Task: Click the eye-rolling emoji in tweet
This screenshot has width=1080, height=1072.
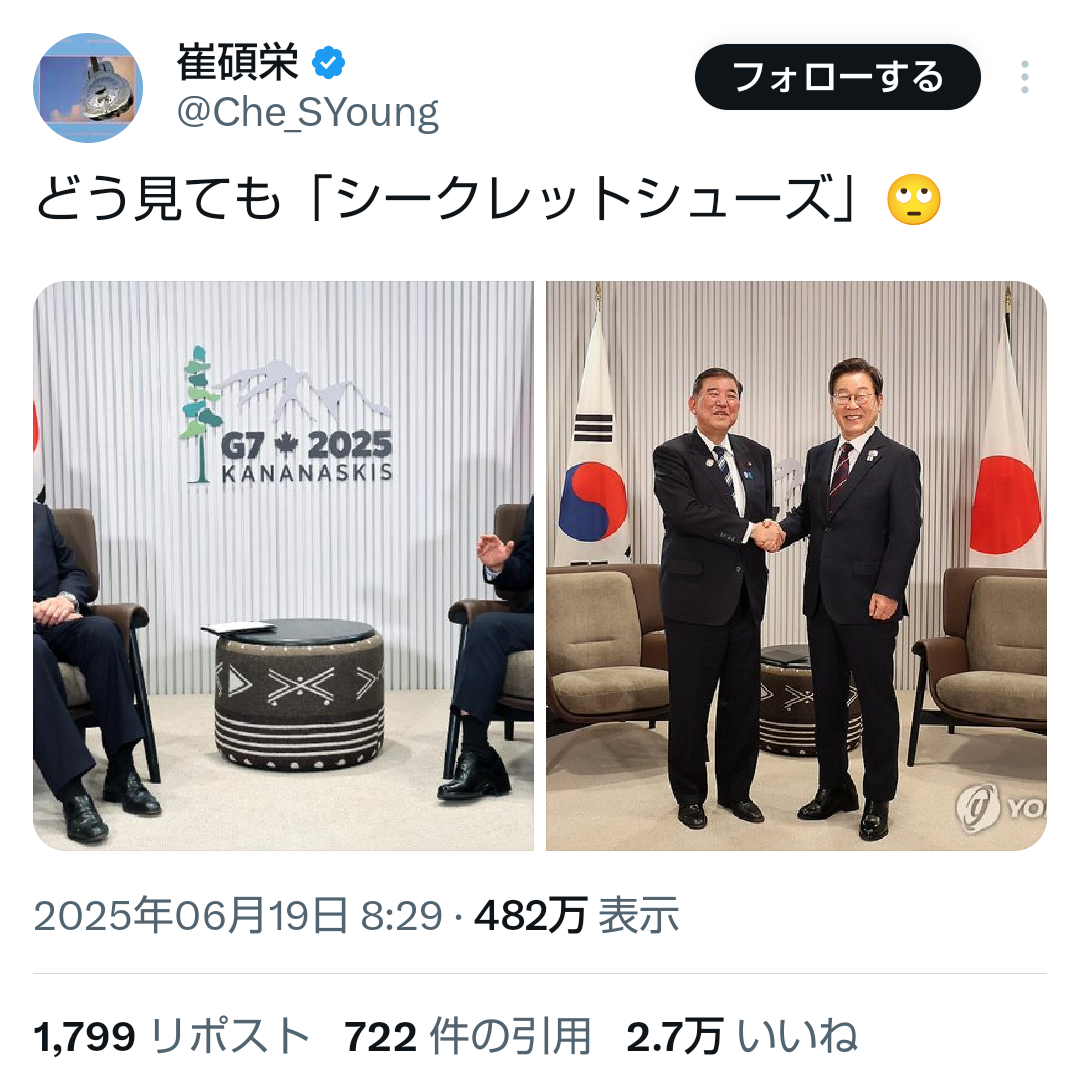Action: pyautogui.click(x=913, y=200)
